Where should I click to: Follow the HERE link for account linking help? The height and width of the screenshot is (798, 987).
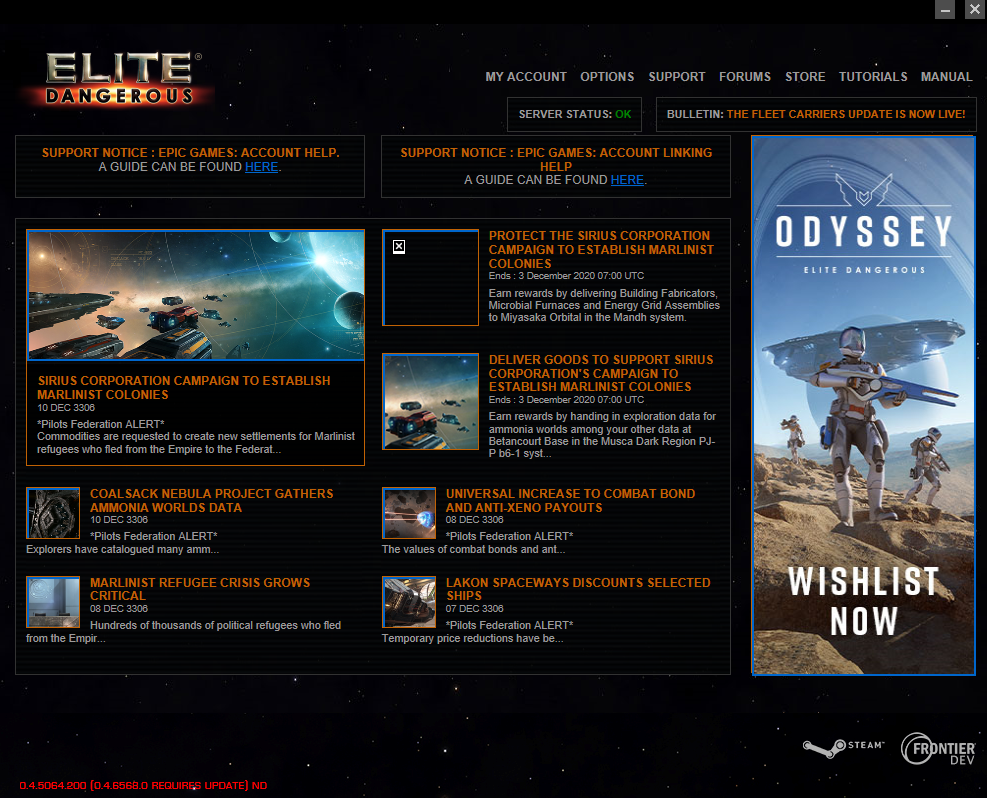(x=627, y=180)
